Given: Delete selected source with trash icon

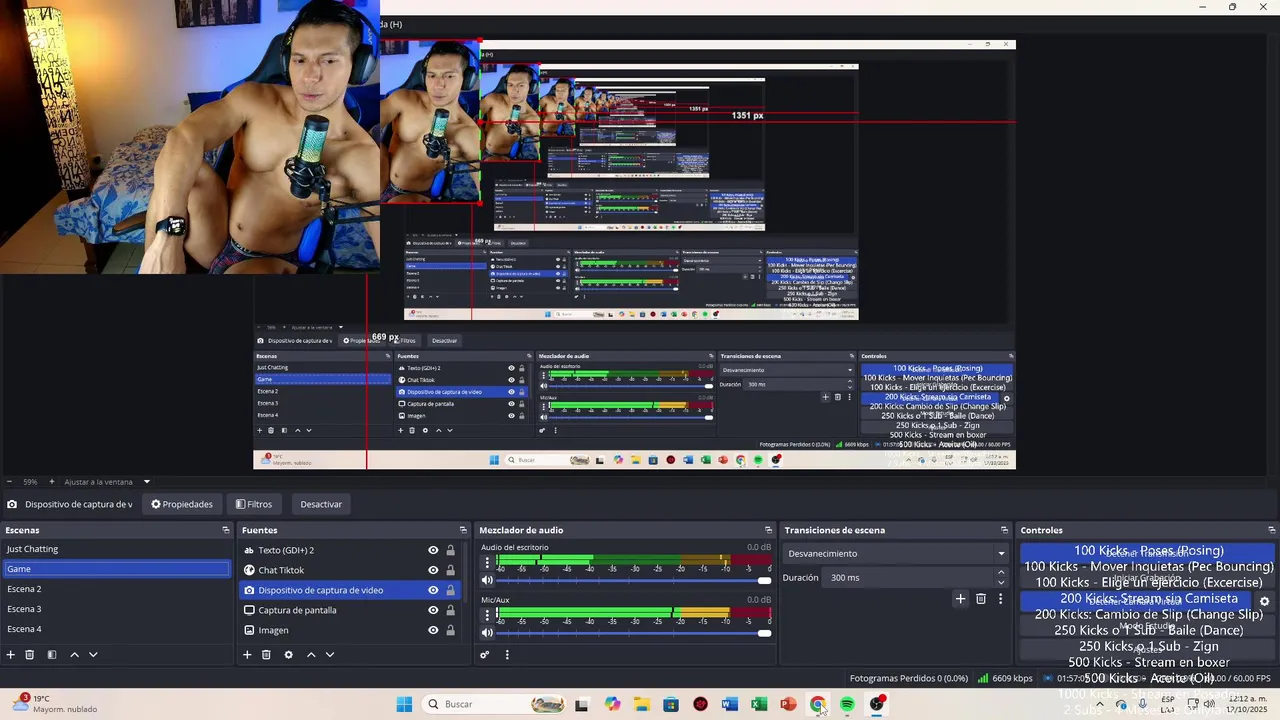Looking at the screenshot, I should pyautogui.click(x=266, y=655).
